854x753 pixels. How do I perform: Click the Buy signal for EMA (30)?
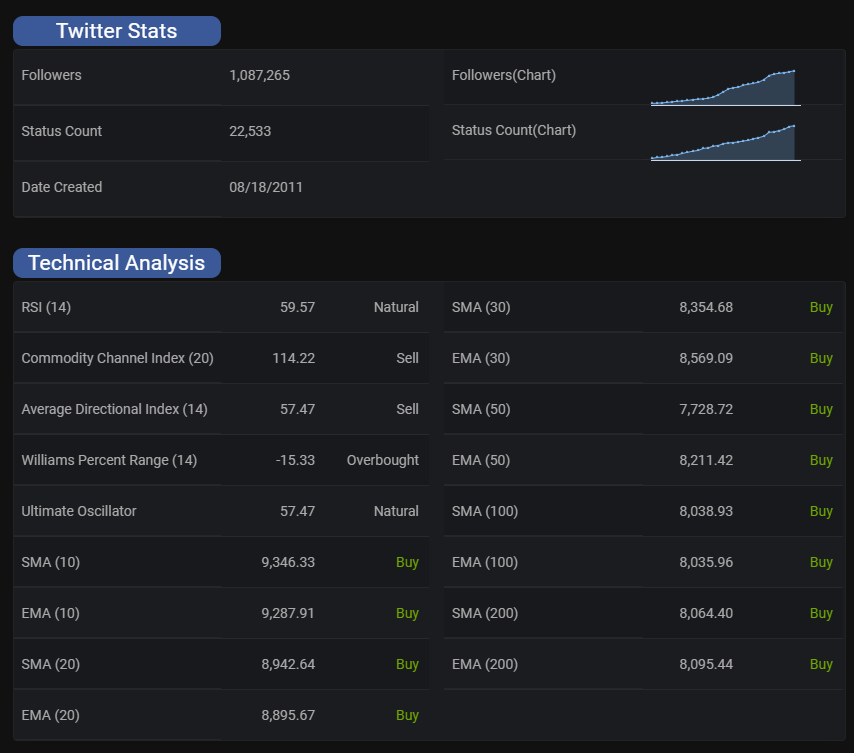pyautogui.click(x=821, y=358)
